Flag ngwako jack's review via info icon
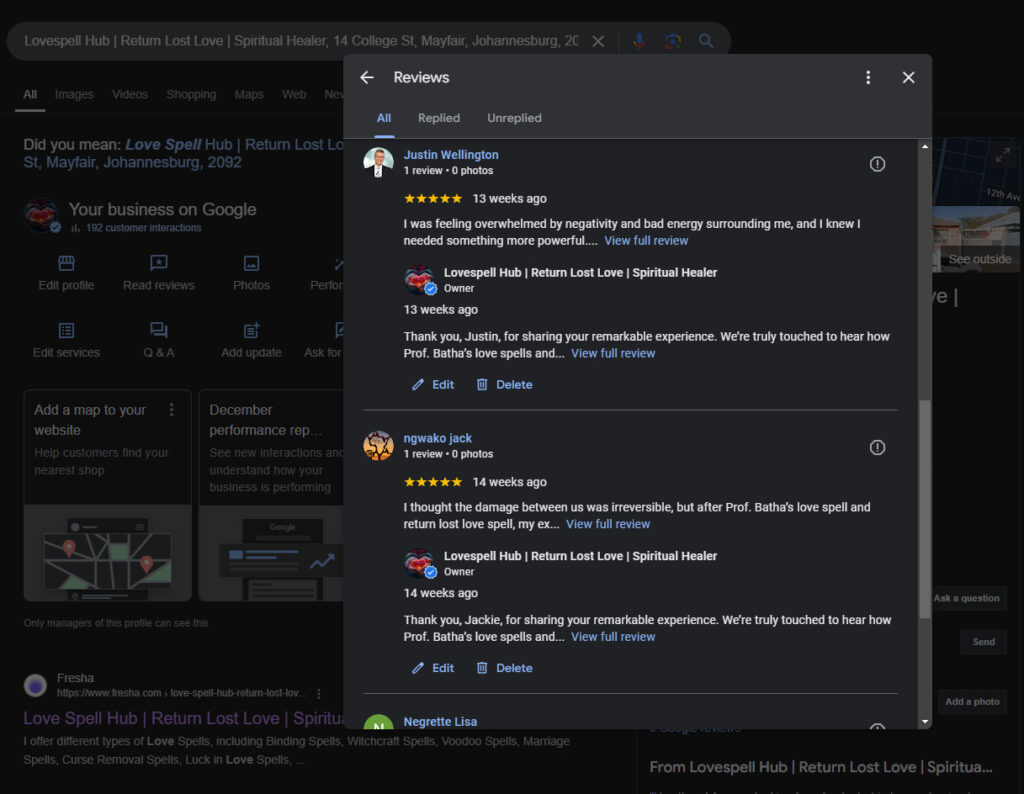This screenshot has height=794, width=1024. pos(877,447)
